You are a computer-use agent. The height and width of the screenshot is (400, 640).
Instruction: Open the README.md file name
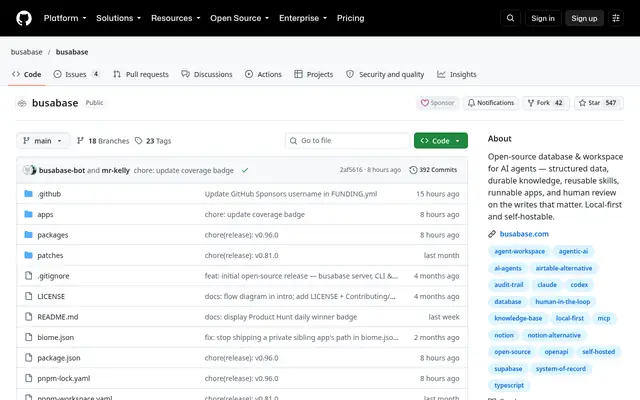point(58,317)
